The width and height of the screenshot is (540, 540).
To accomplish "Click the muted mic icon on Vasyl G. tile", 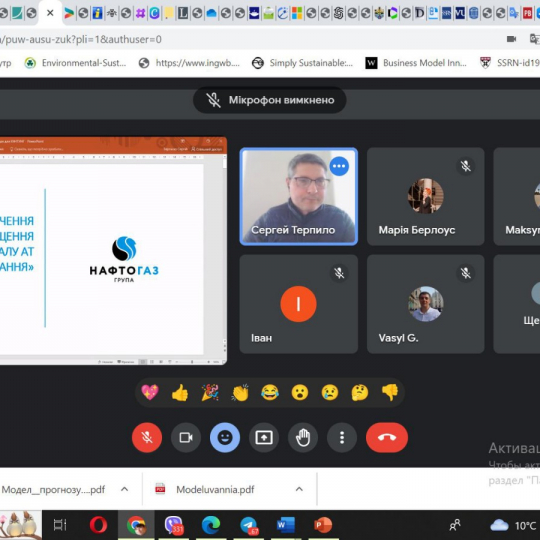I will [x=466, y=273].
